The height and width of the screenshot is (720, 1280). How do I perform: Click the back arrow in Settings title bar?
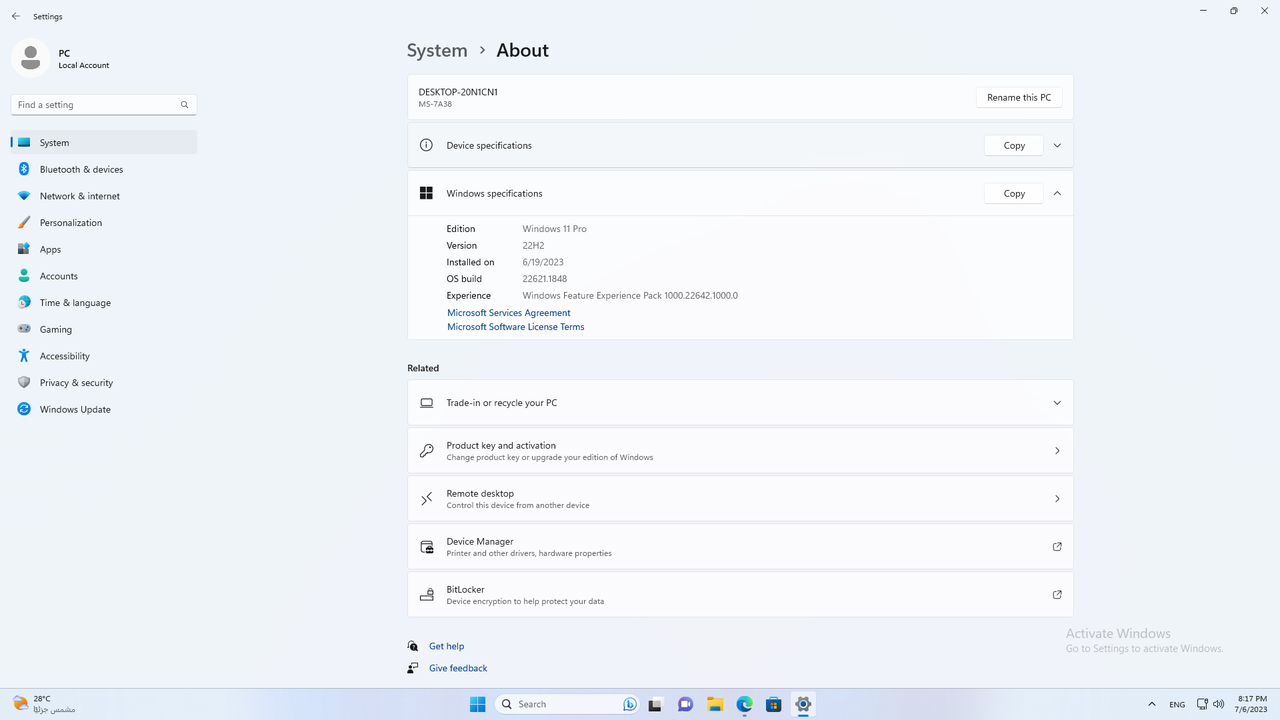click(16, 17)
